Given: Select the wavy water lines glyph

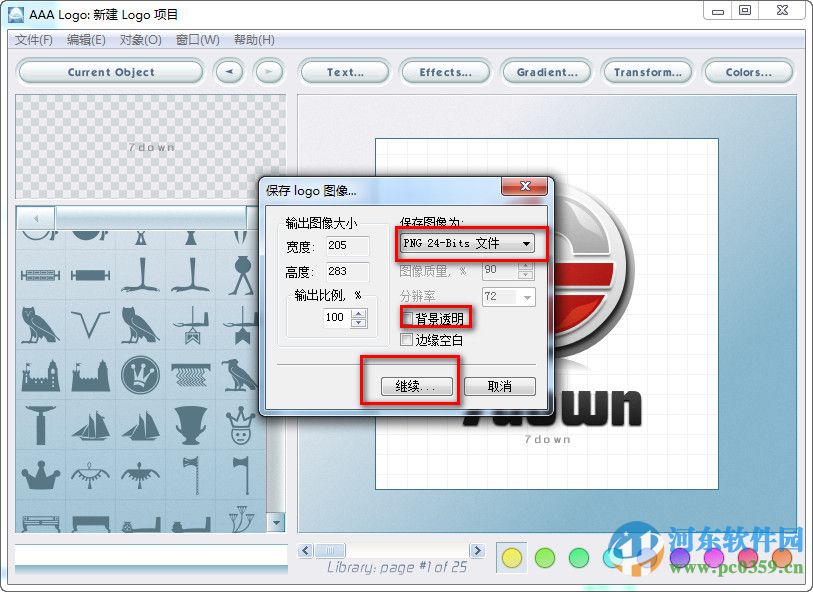Looking at the screenshot, I should pyautogui.click(x=190, y=375).
